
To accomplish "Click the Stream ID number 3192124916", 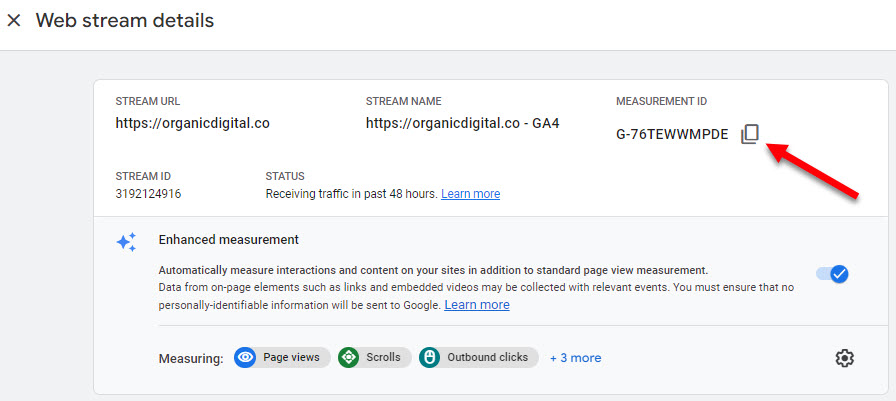I will (x=148, y=194).
